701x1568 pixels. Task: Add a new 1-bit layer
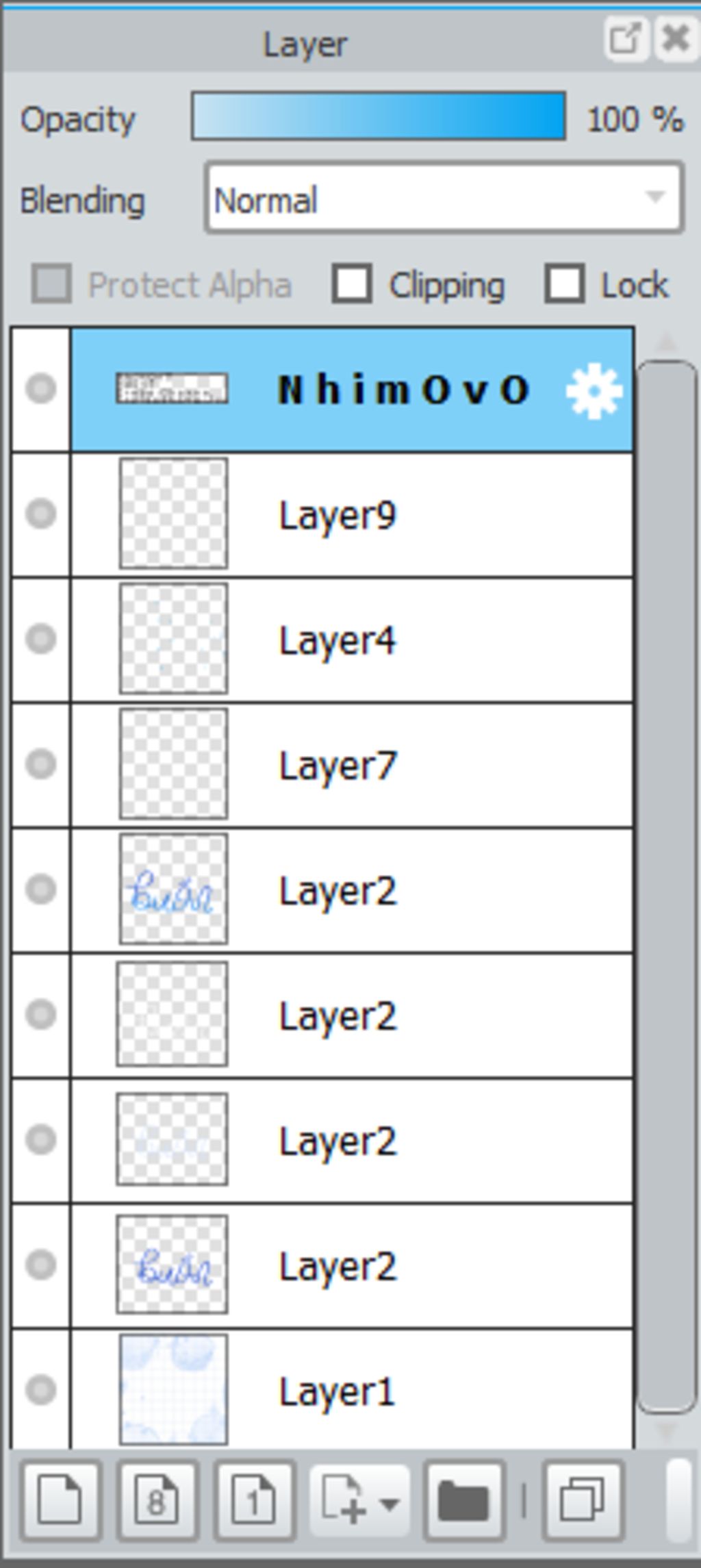[x=255, y=1501]
